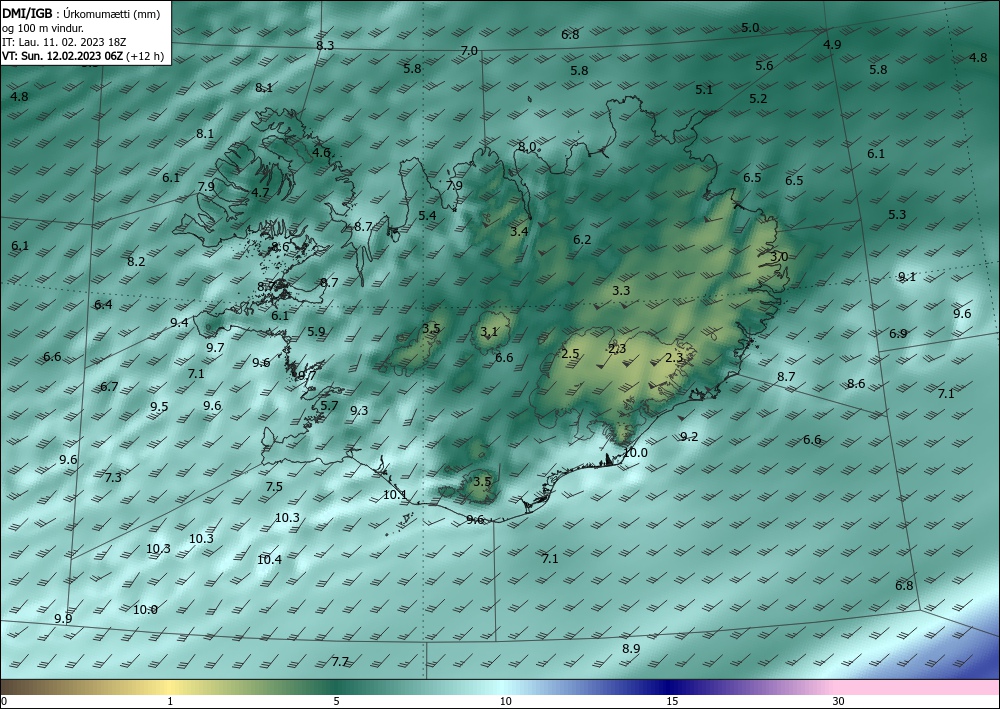The height and width of the screenshot is (709, 1000).
Task: Select the 5.7 value label
Action: (x=329, y=406)
